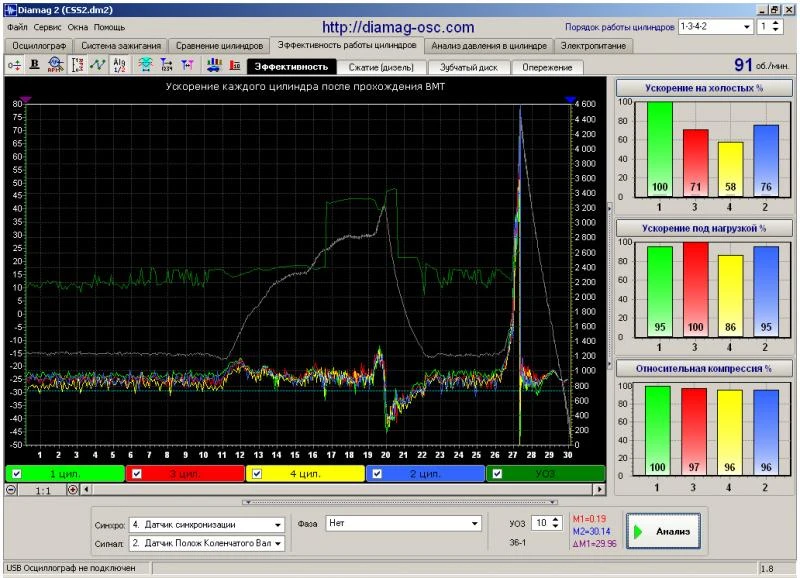Click the green zigzag graph icon
The width and height of the screenshot is (800, 578).
point(98,65)
